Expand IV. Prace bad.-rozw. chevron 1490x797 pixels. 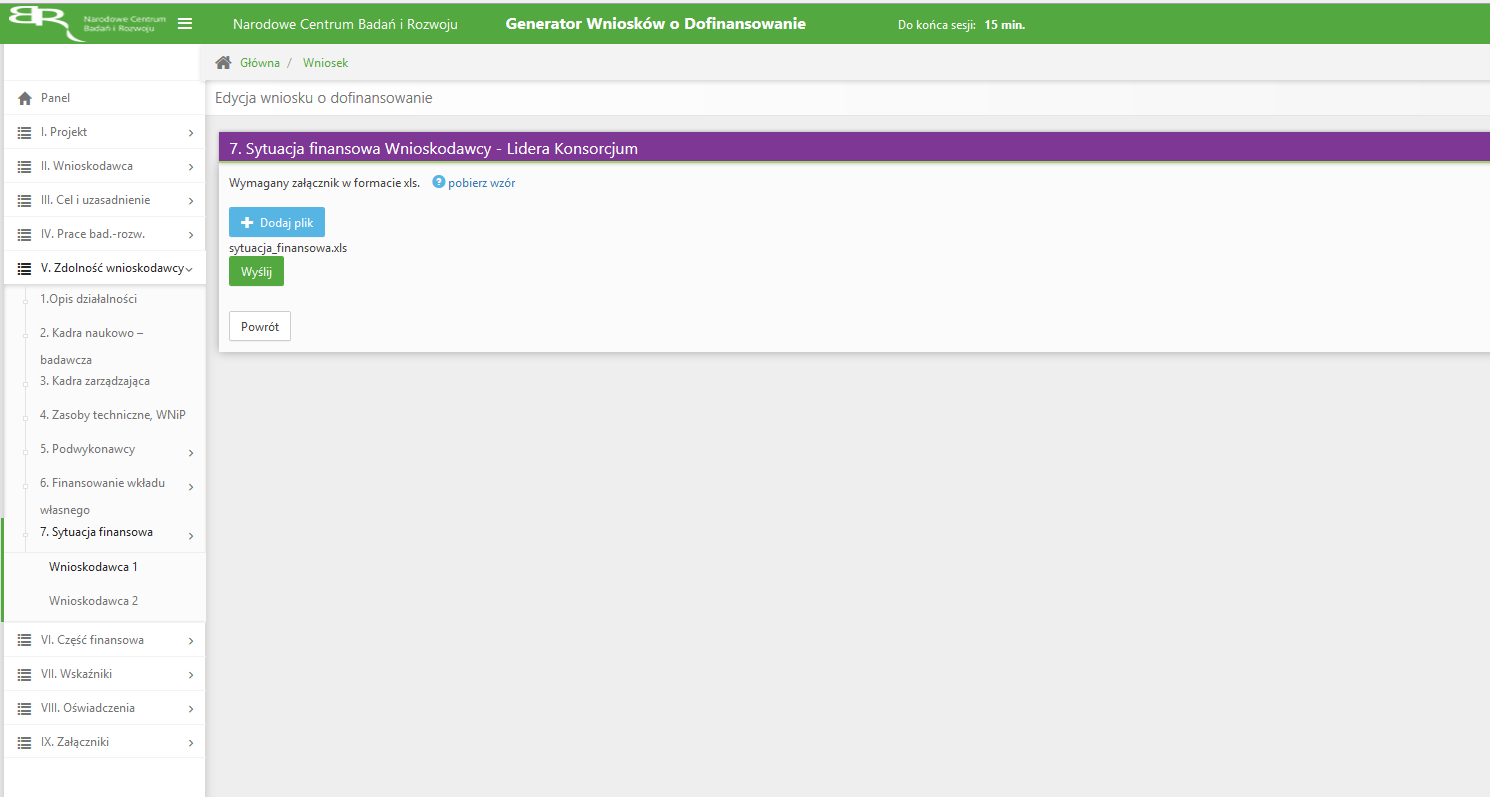click(x=190, y=235)
